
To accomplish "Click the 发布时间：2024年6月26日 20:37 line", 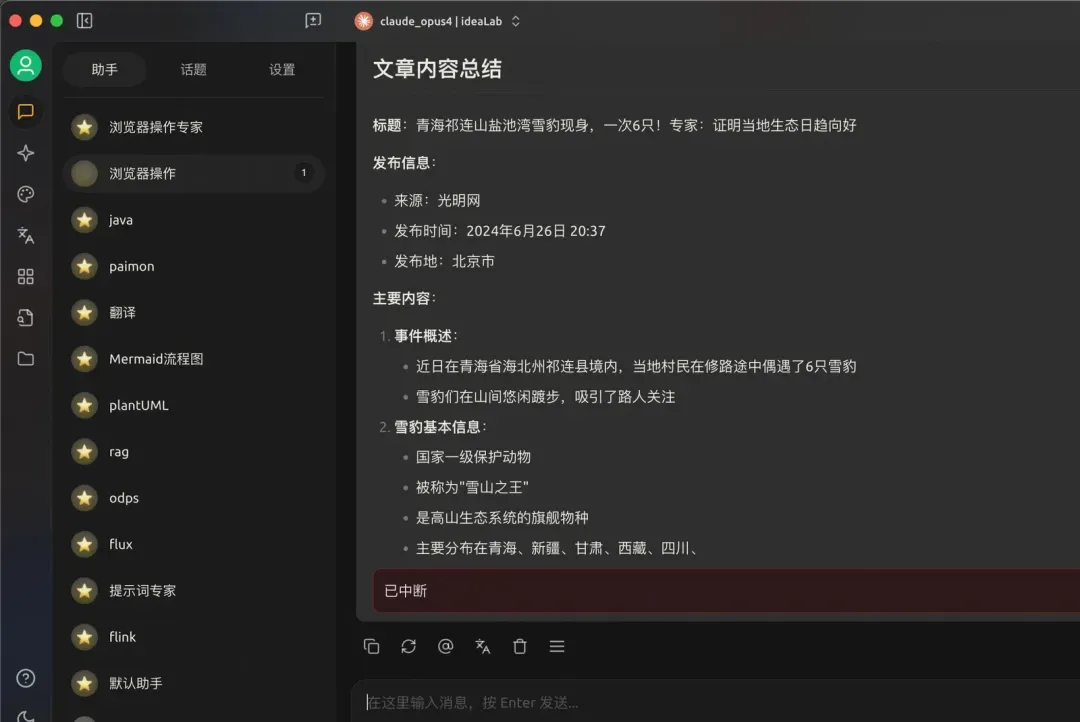I will click(500, 231).
